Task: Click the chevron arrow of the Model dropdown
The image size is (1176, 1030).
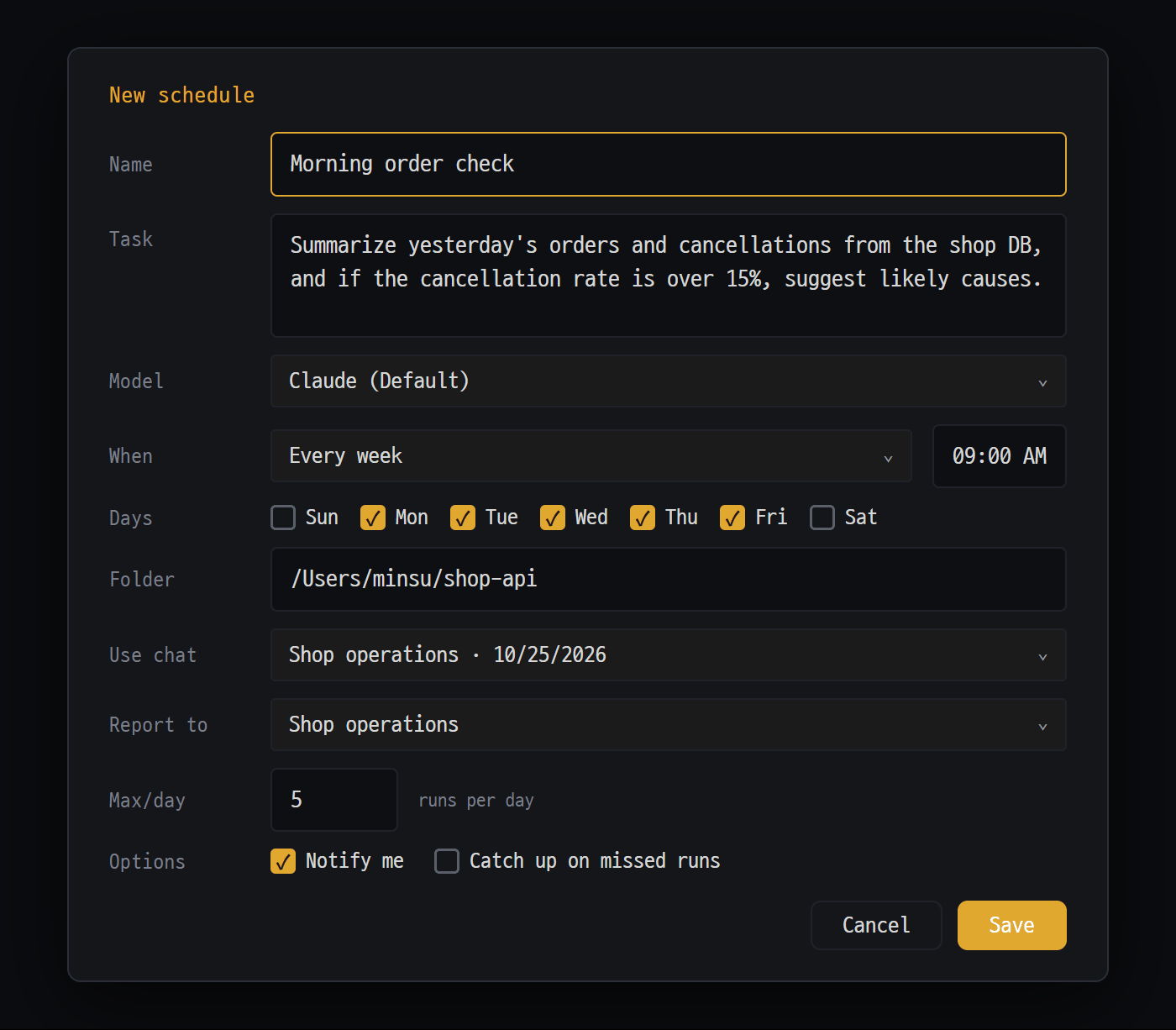Action: [x=1042, y=383]
